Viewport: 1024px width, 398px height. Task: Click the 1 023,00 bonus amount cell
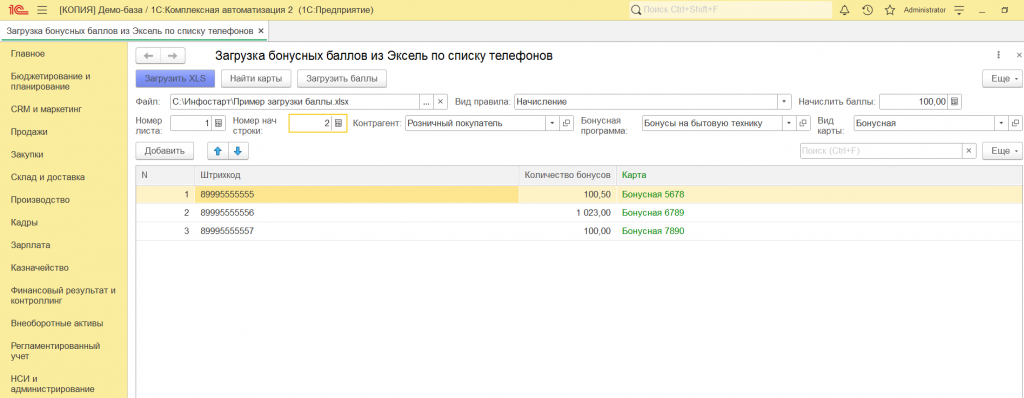(x=568, y=212)
